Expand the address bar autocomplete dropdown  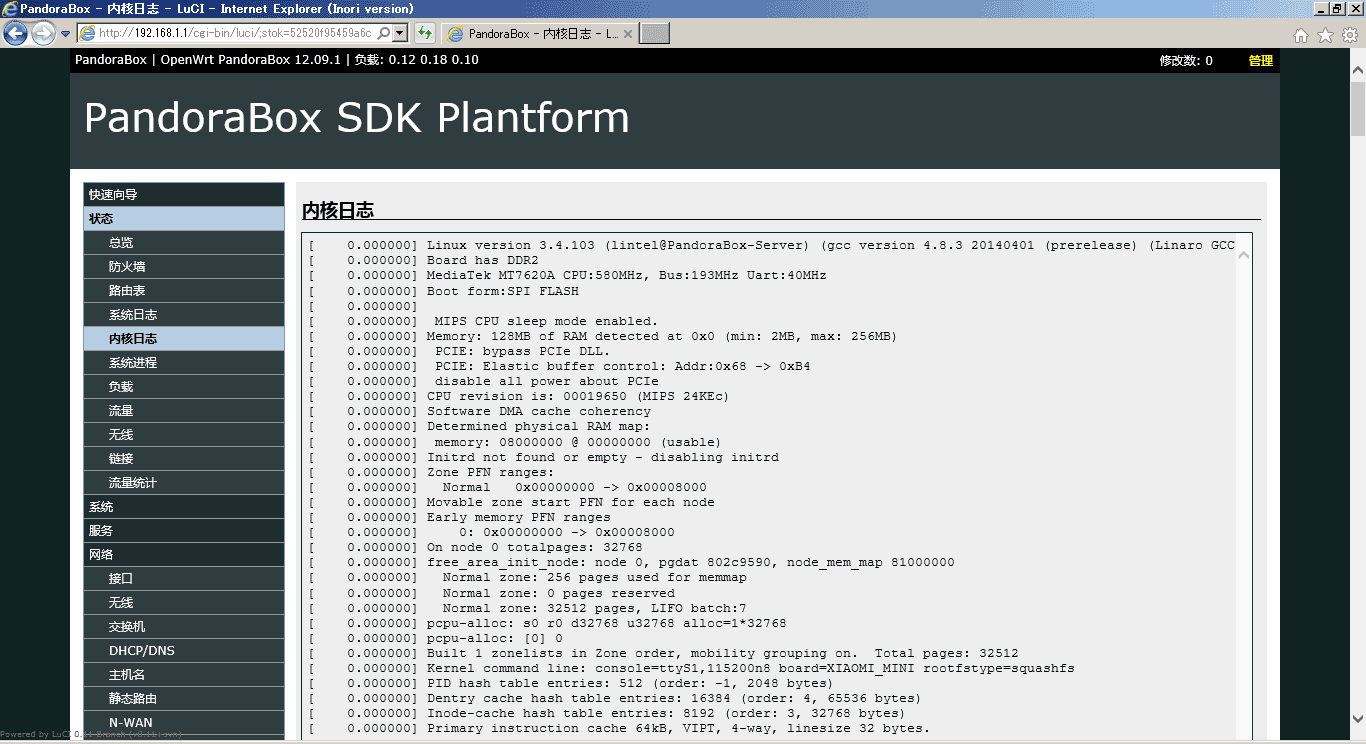pos(400,33)
